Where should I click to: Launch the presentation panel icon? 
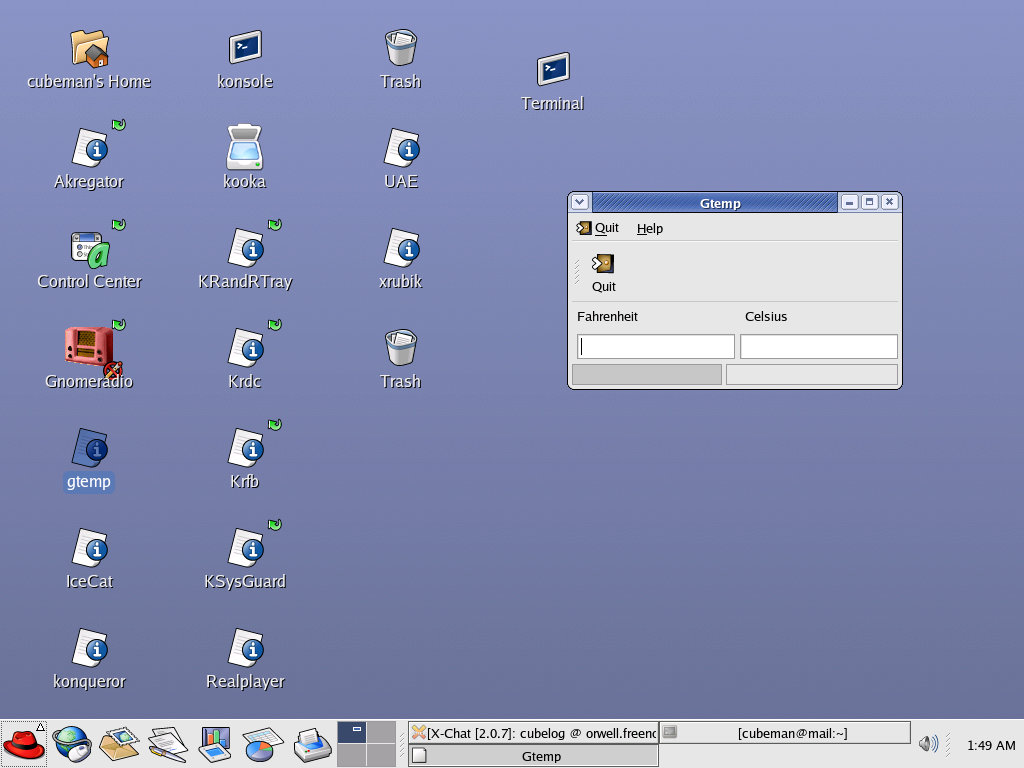click(215, 744)
